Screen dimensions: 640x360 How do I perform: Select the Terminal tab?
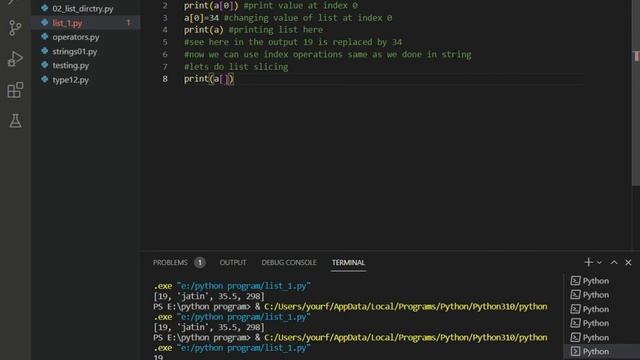tap(348, 262)
